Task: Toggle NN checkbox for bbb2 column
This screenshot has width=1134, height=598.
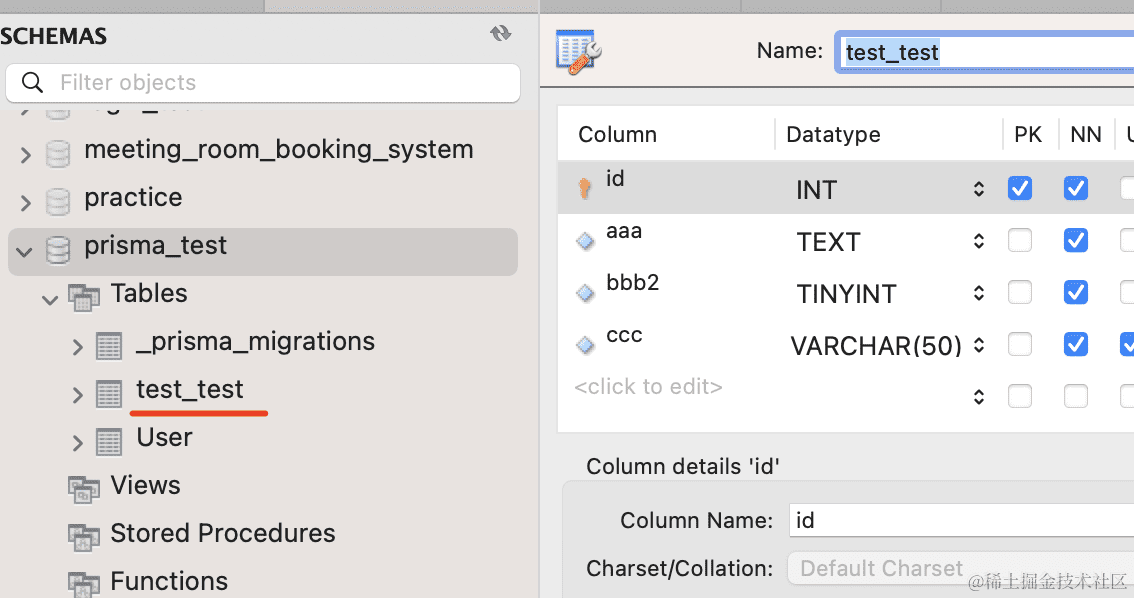Action: [1076, 292]
